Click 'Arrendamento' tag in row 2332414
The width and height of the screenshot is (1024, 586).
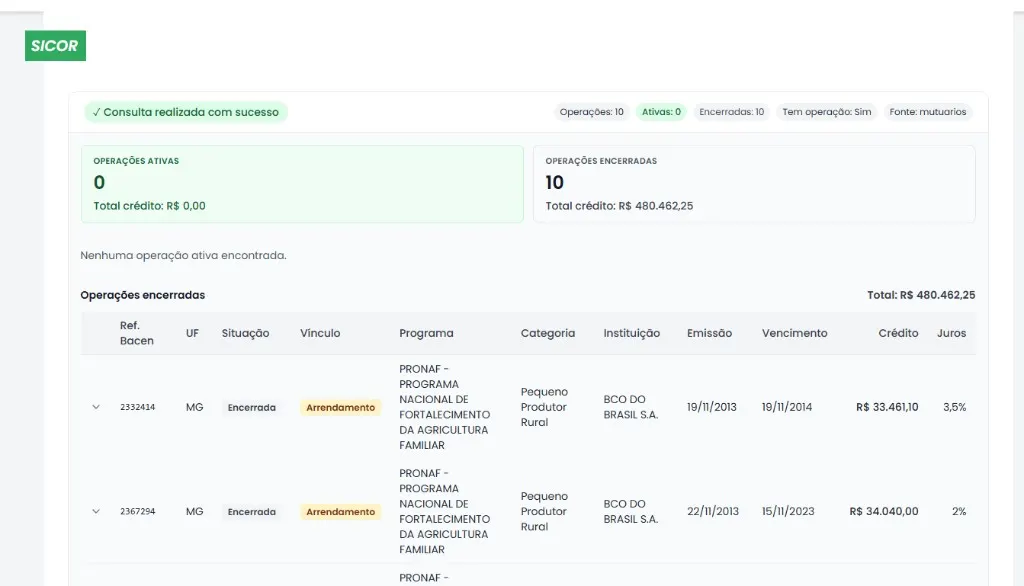point(340,408)
